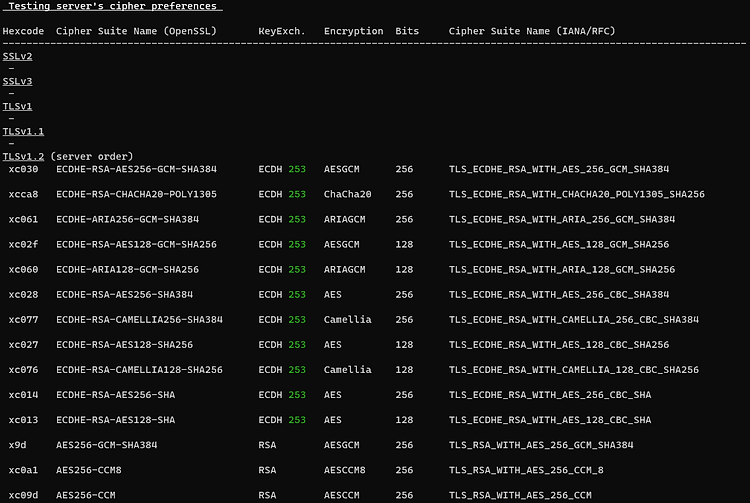Select hexcode "xc061"

pos(23,219)
